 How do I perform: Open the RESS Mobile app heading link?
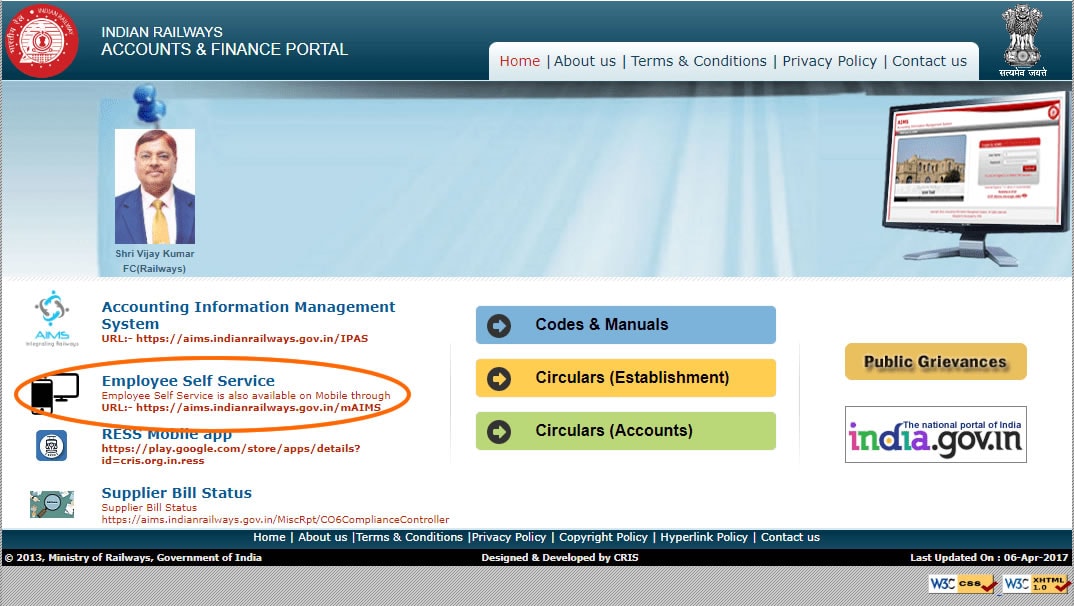click(x=166, y=434)
